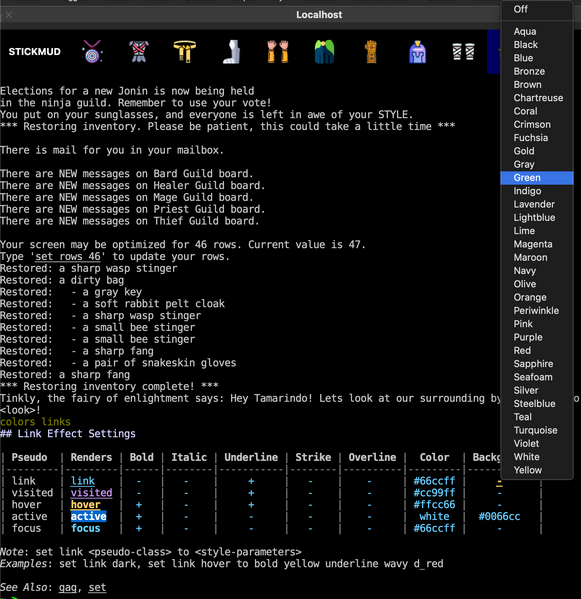The height and width of the screenshot is (599, 581).
Task: Open the 'gag' See Also link
Action: pyautogui.click(x=68, y=588)
